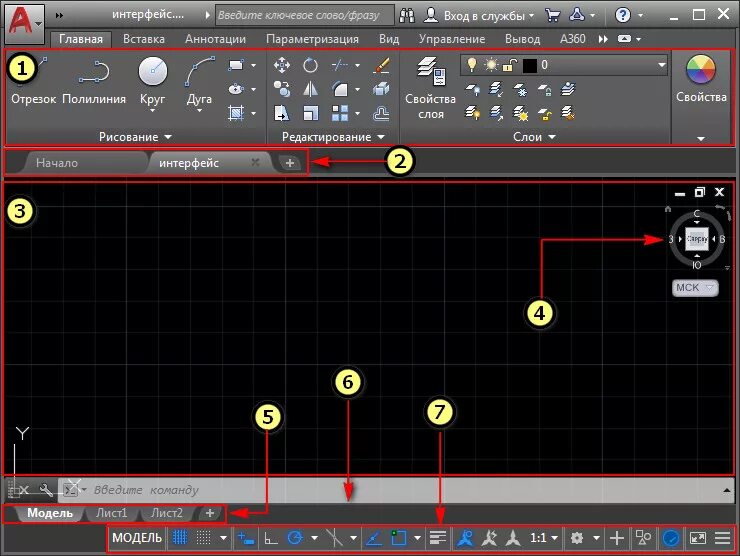
Task: Click the Clean Screen icon
Action: pos(698,538)
